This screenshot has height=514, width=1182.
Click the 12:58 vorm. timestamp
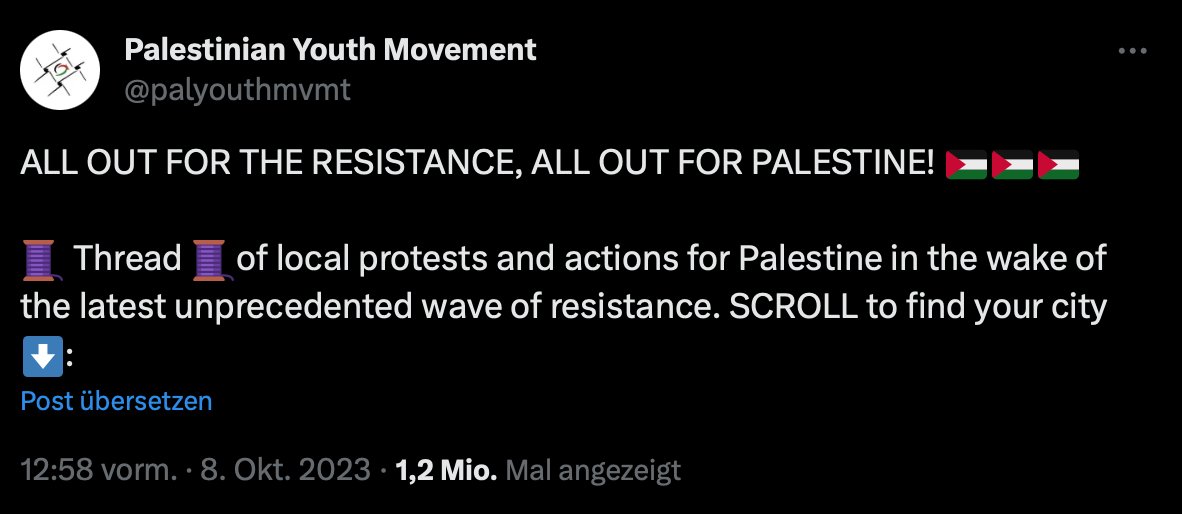click(x=95, y=470)
